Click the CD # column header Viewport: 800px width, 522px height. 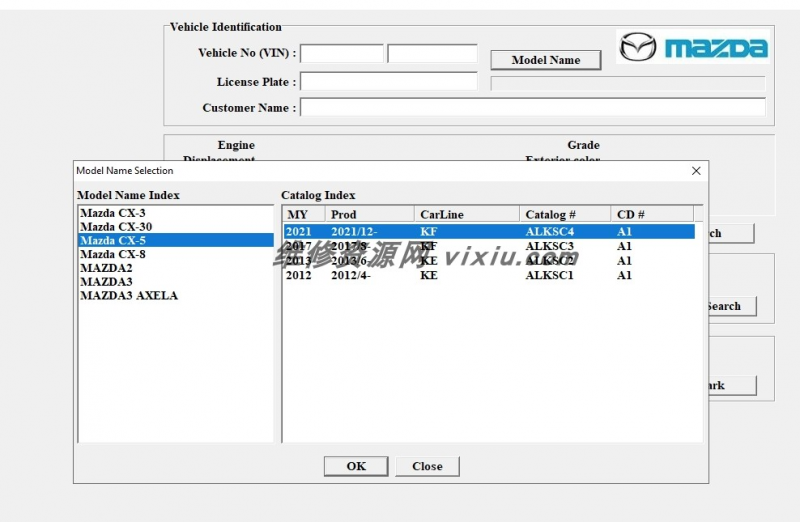point(652,214)
